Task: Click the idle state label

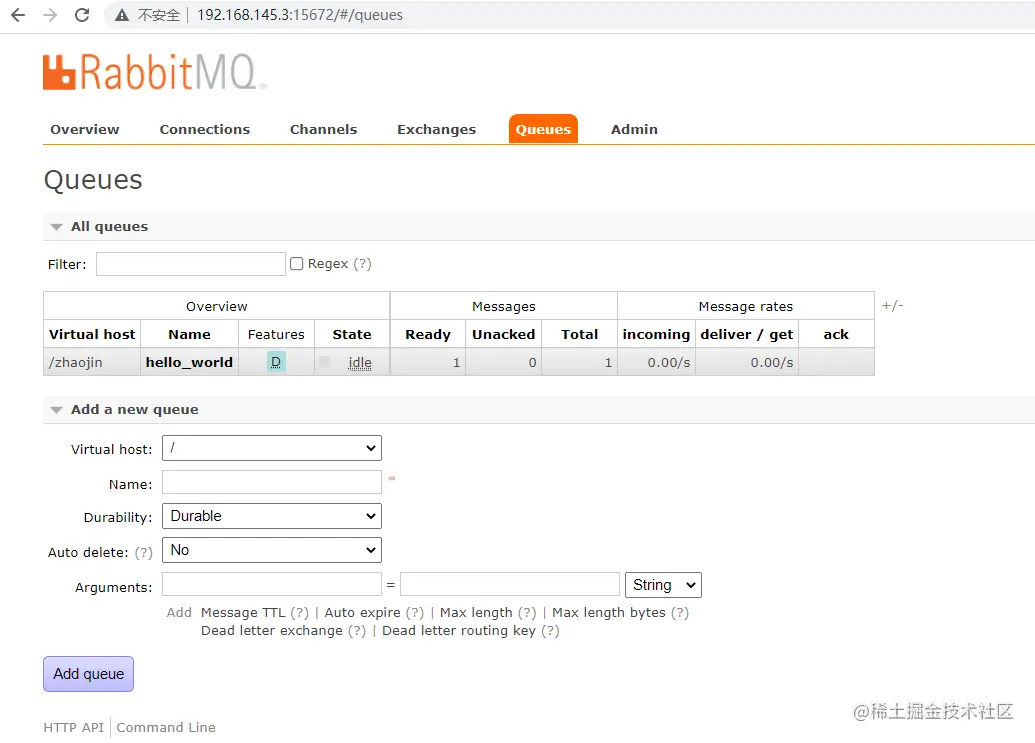Action: [360, 362]
